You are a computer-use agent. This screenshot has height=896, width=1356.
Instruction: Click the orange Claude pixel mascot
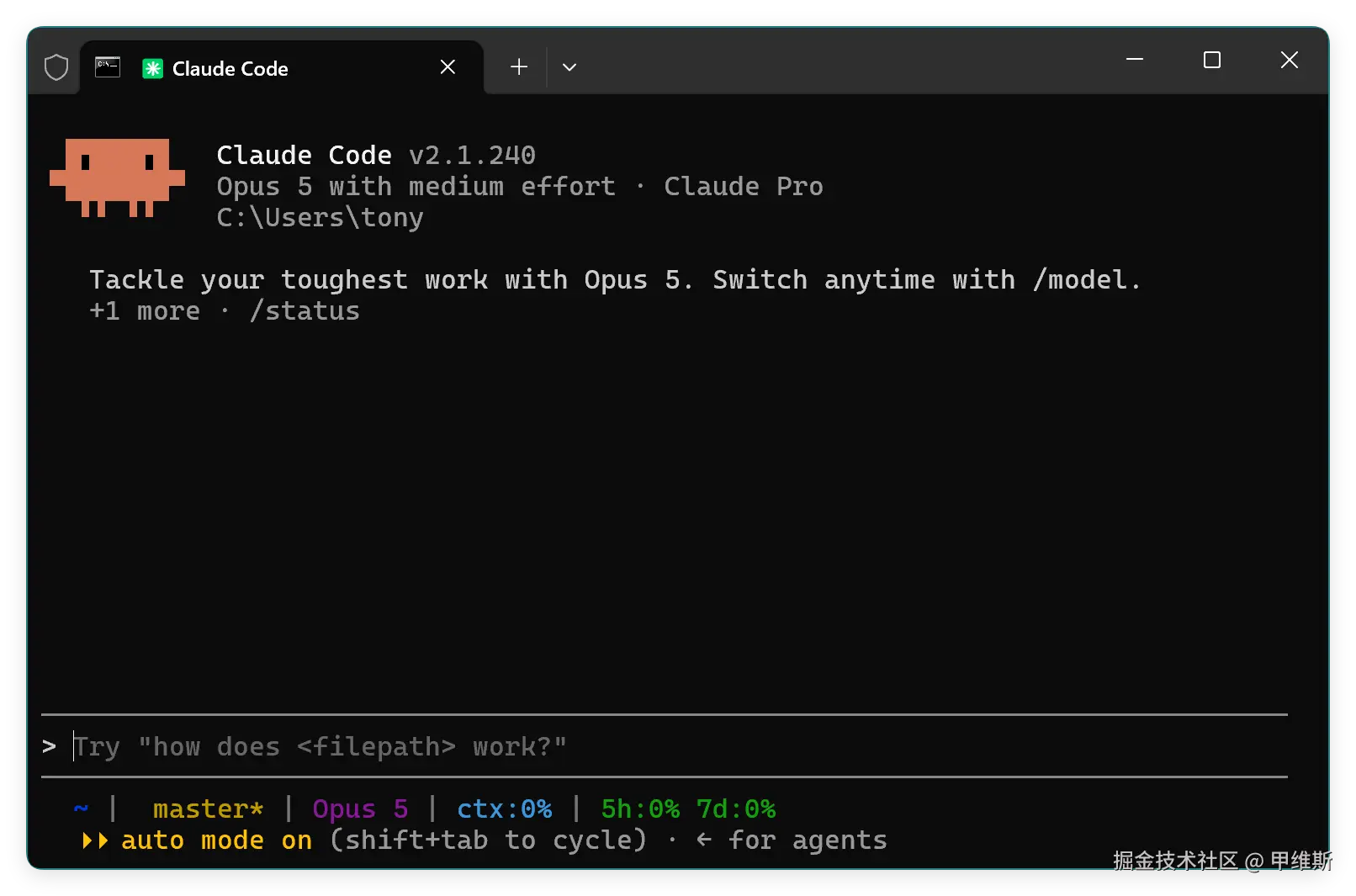(x=117, y=178)
